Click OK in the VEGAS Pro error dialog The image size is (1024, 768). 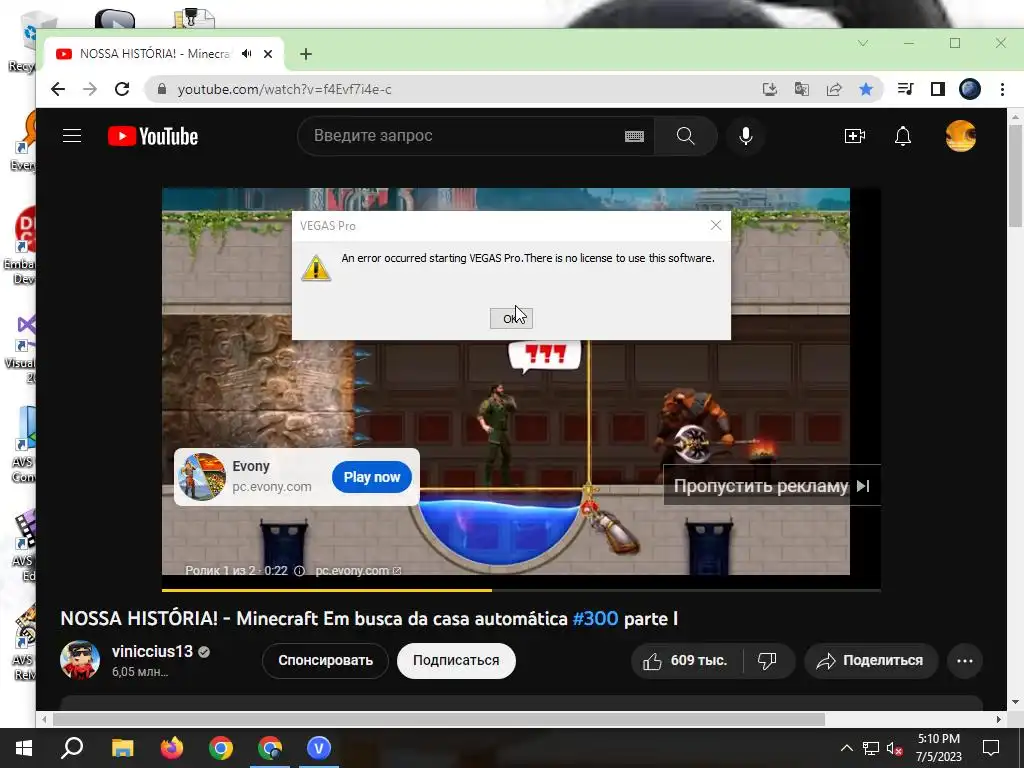[511, 318]
